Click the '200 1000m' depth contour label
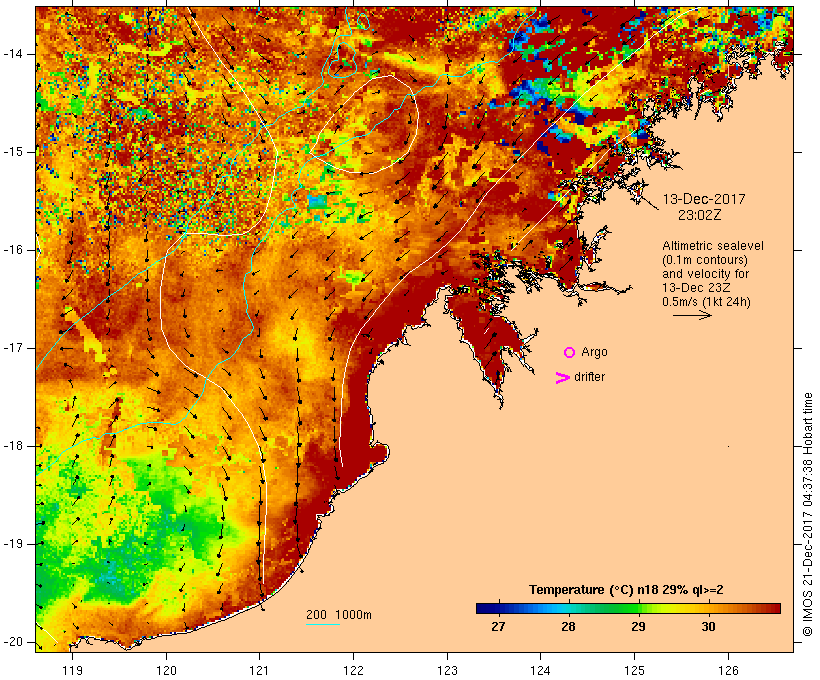 (339, 615)
